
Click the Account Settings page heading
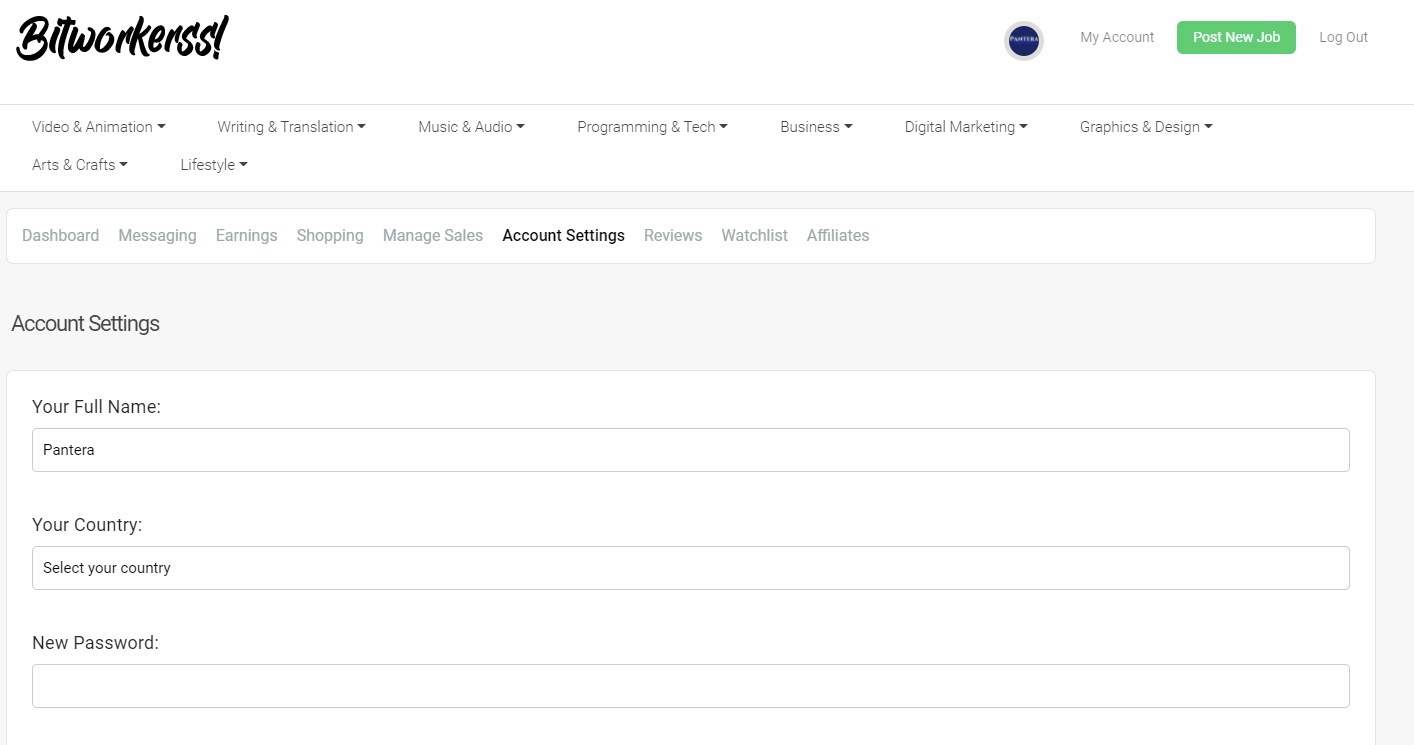(x=86, y=324)
